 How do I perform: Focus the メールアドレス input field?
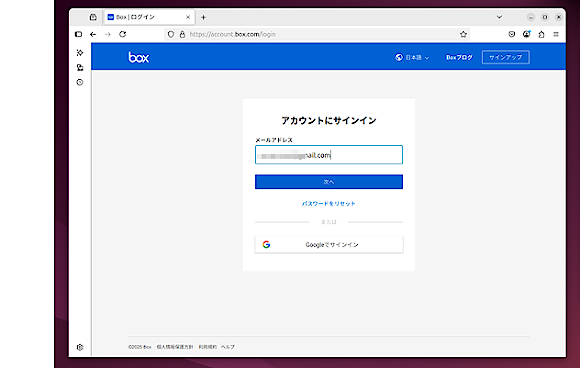pos(329,155)
